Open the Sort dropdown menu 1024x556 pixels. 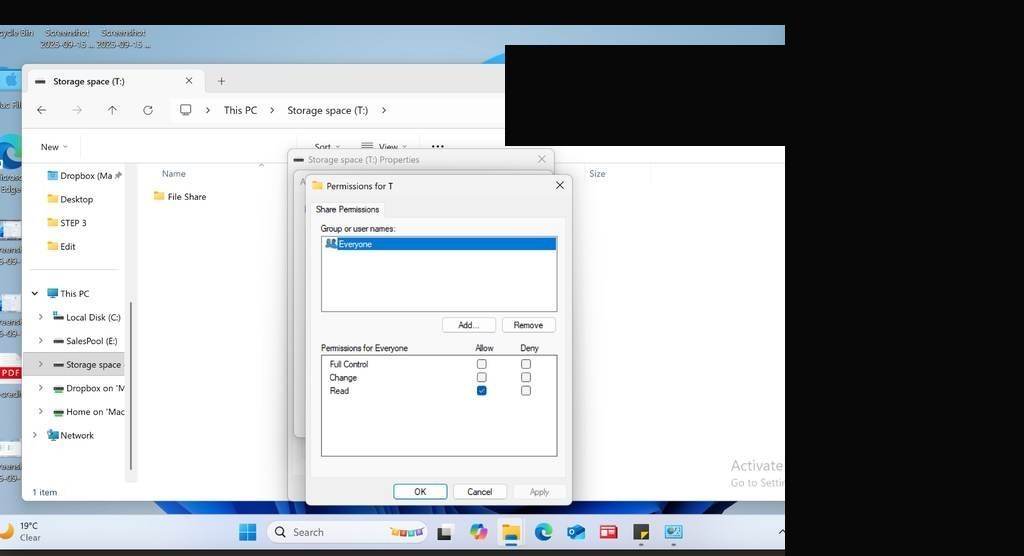coord(327,146)
